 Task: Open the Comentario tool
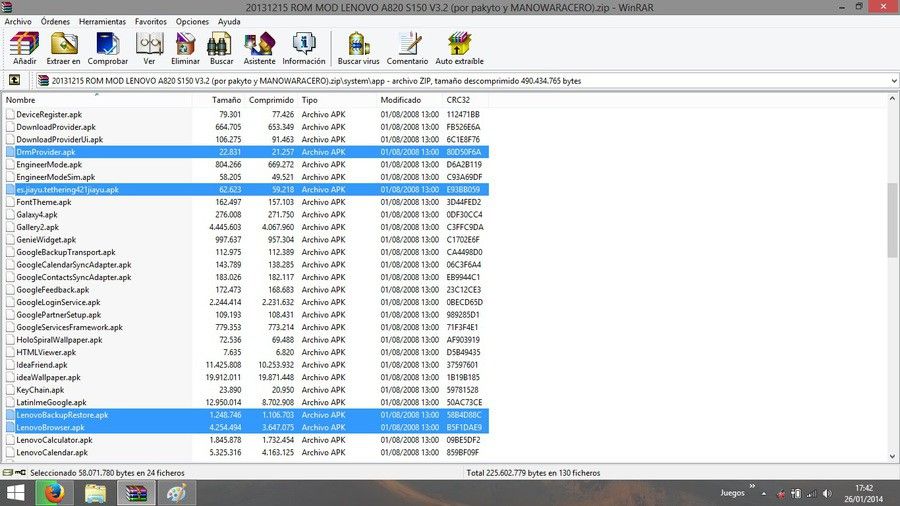(x=408, y=49)
